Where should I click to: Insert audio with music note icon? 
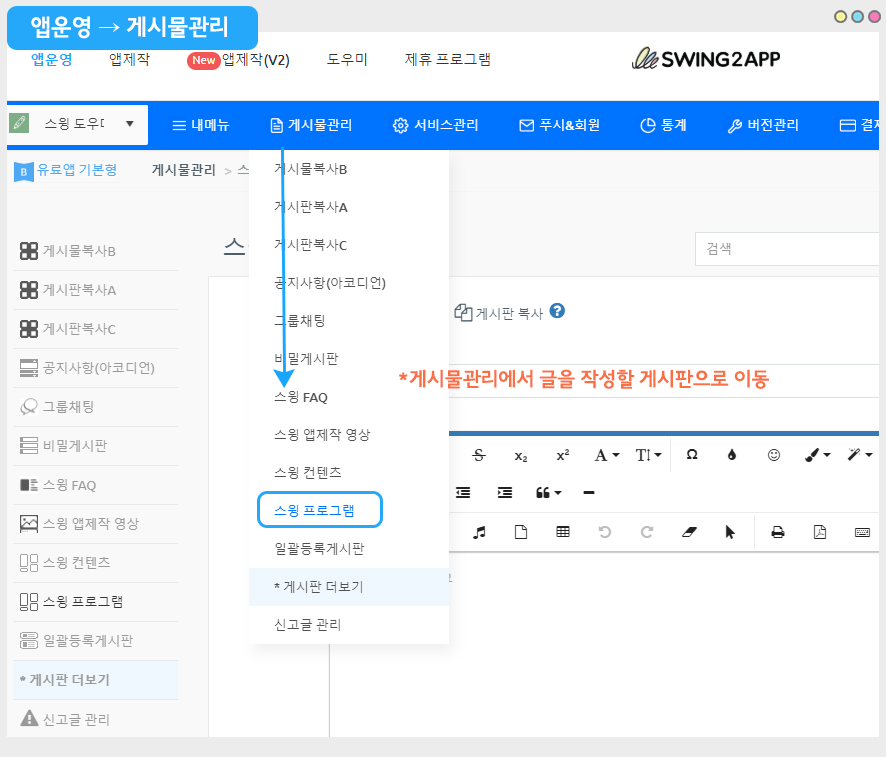[479, 532]
